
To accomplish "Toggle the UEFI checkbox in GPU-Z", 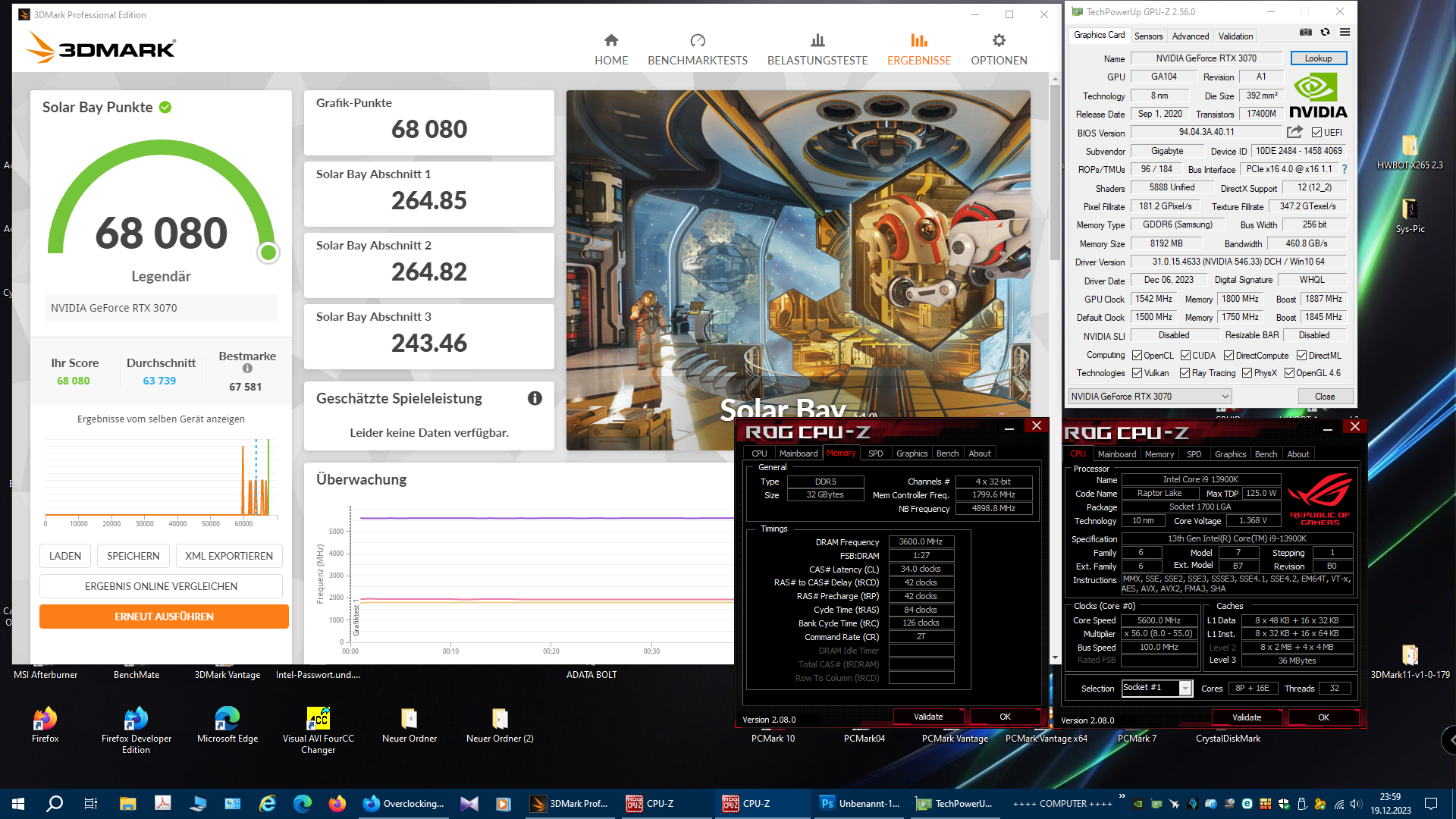I will tap(1316, 132).
